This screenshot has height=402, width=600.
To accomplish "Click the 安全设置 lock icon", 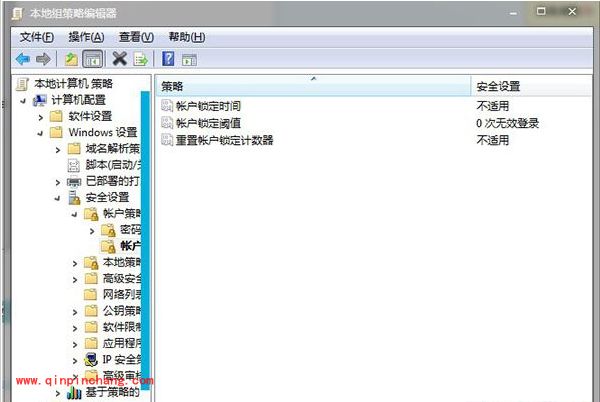I will click(x=74, y=198).
